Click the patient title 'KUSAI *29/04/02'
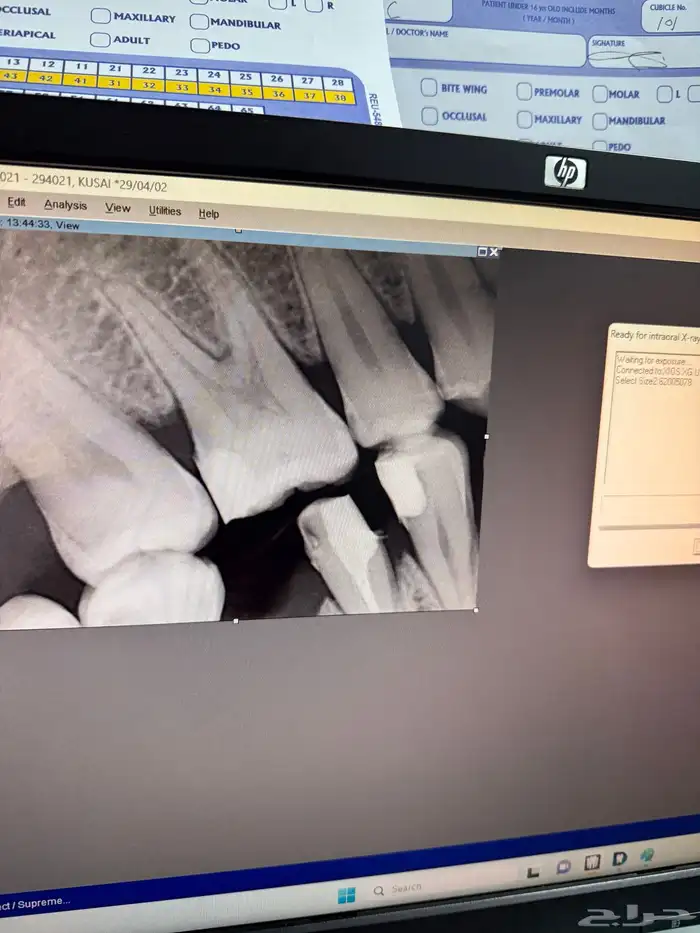The width and height of the screenshot is (700, 933). [x=123, y=184]
